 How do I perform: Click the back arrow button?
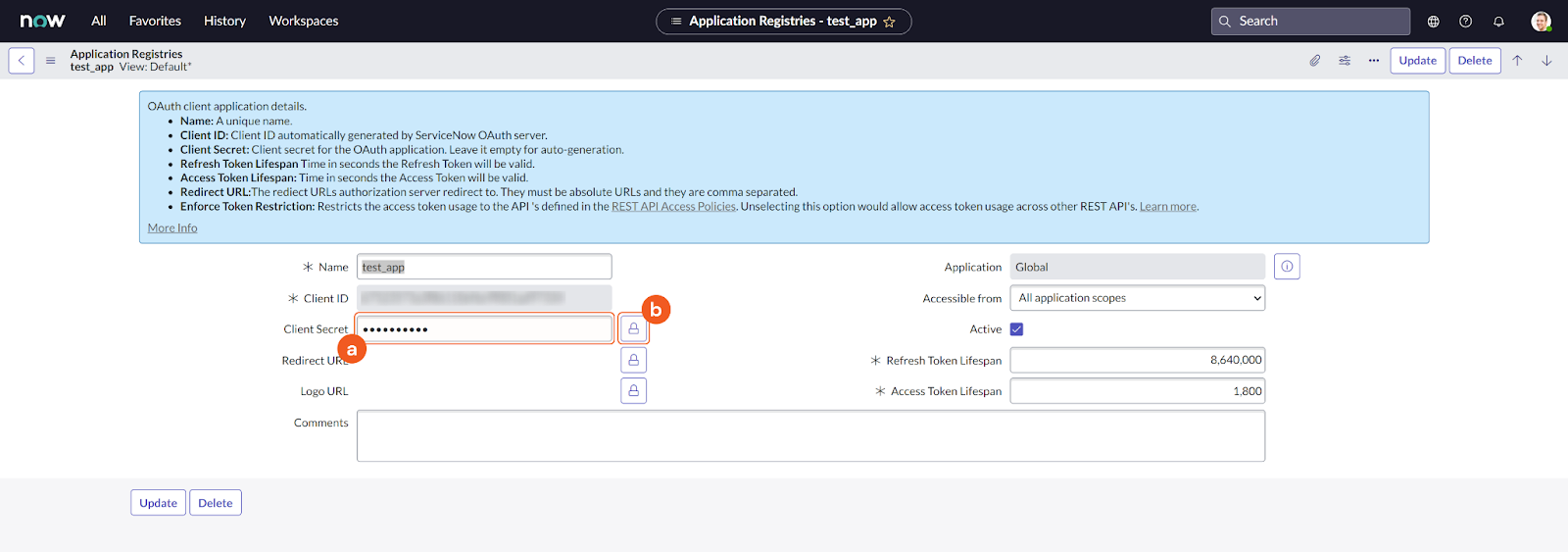tap(22, 61)
